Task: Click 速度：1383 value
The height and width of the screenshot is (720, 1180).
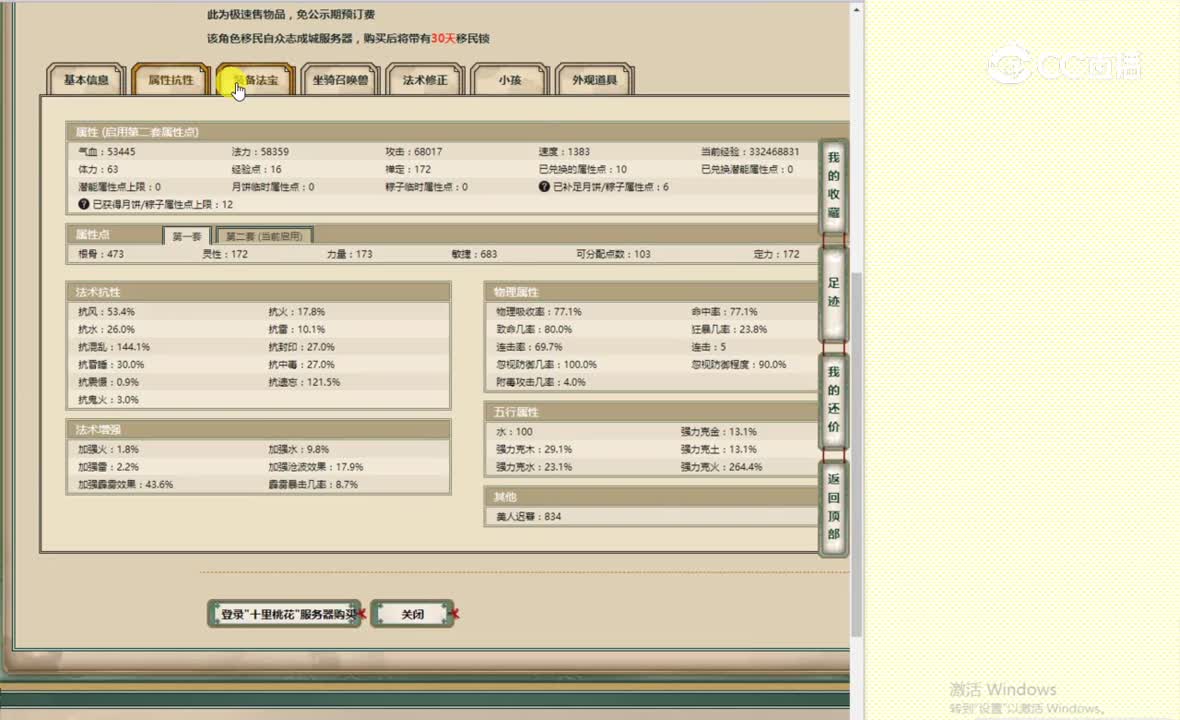Action: 564,151
